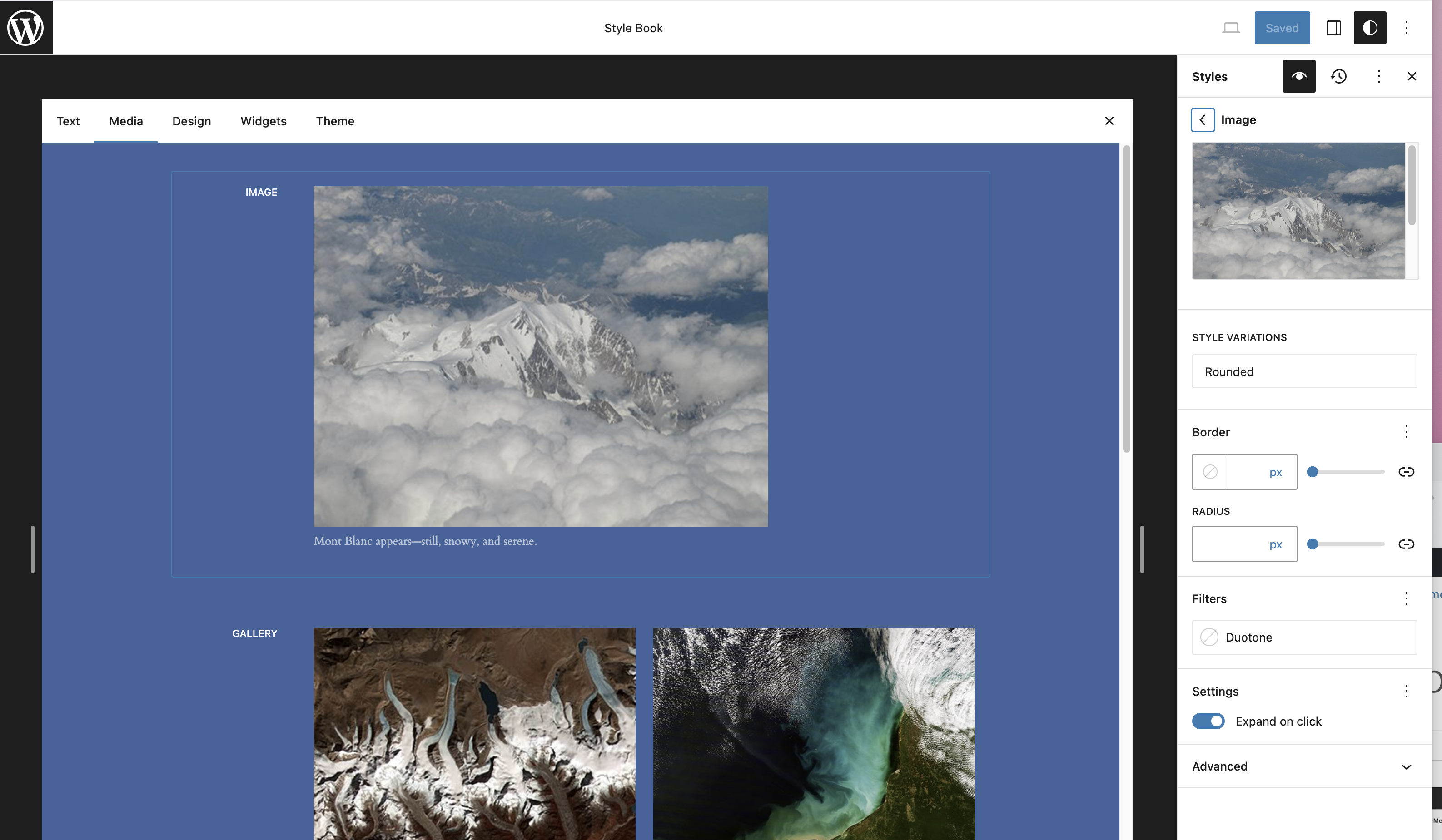This screenshot has width=1442, height=840.
Task: Toggle the settings sidebar panel icon
Action: pos(1333,27)
